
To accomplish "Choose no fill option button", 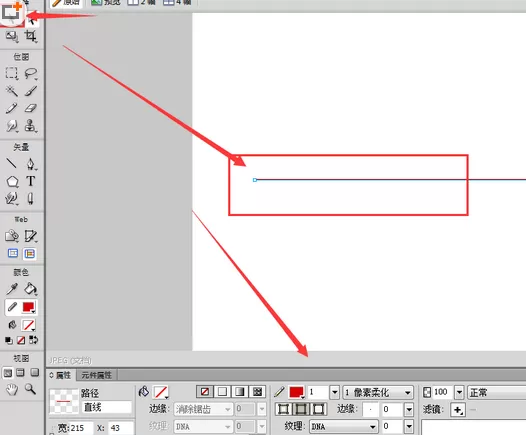I will pyautogui.click(x=205, y=391).
